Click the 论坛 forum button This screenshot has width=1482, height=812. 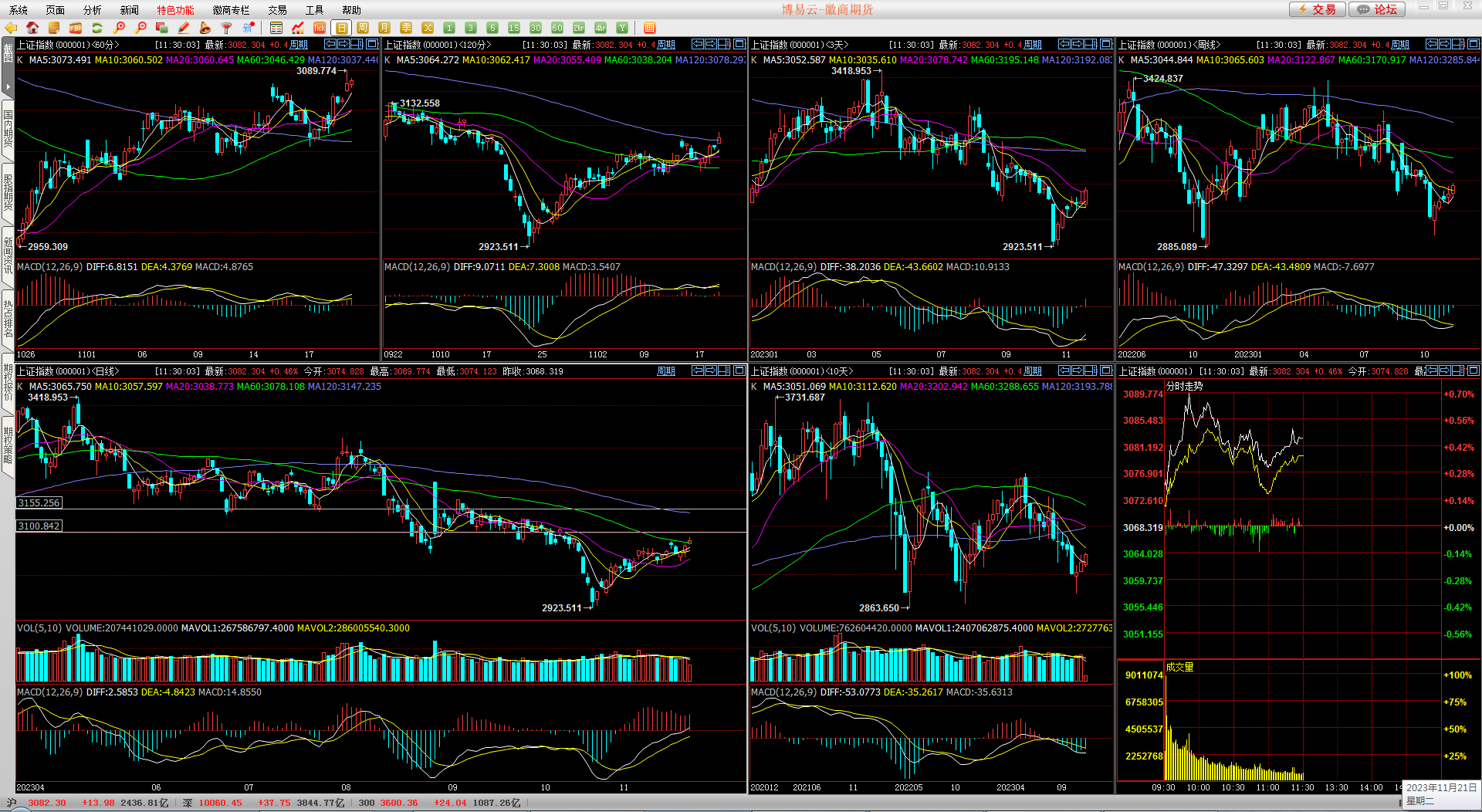(1378, 9)
